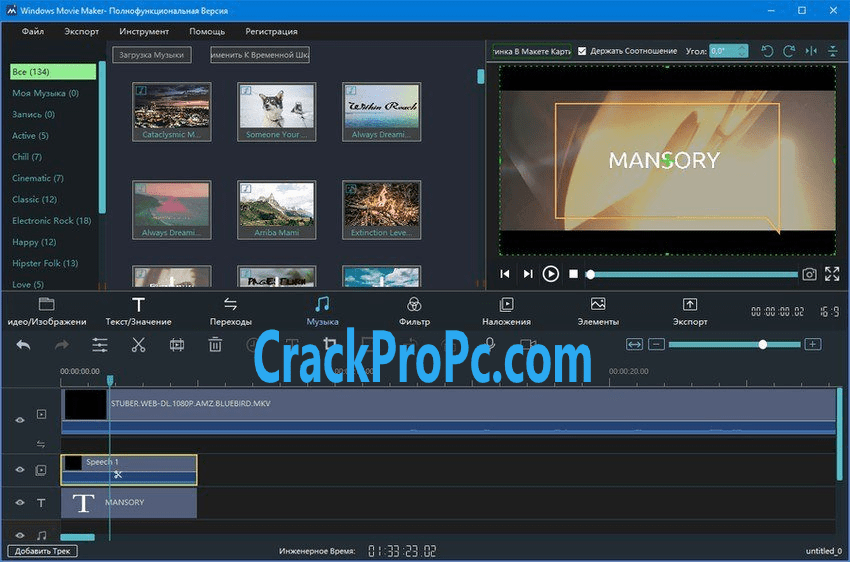Select the Все (134) category

tap(53, 72)
